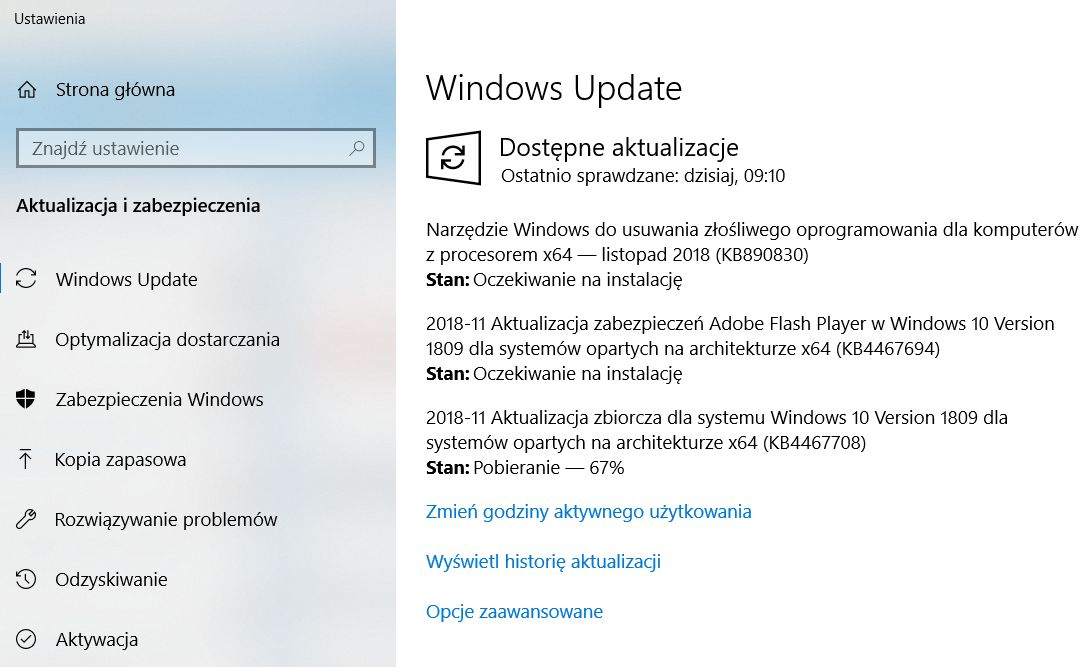Click the magnifier icon in the search box

click(356, 147)
